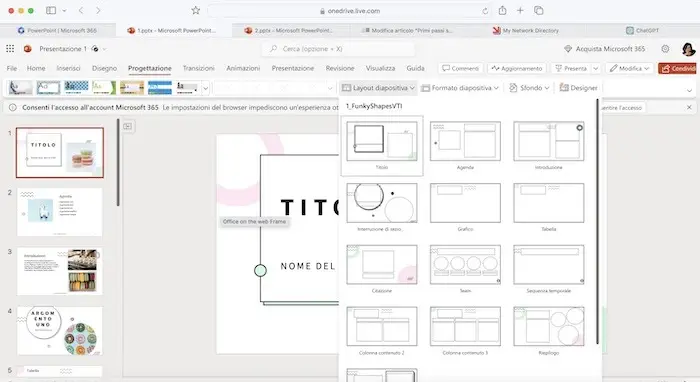Show the Safari tab overview icon
Viewport: 700px width, 382px height.
pyautogui.click(x=539, y=10)
